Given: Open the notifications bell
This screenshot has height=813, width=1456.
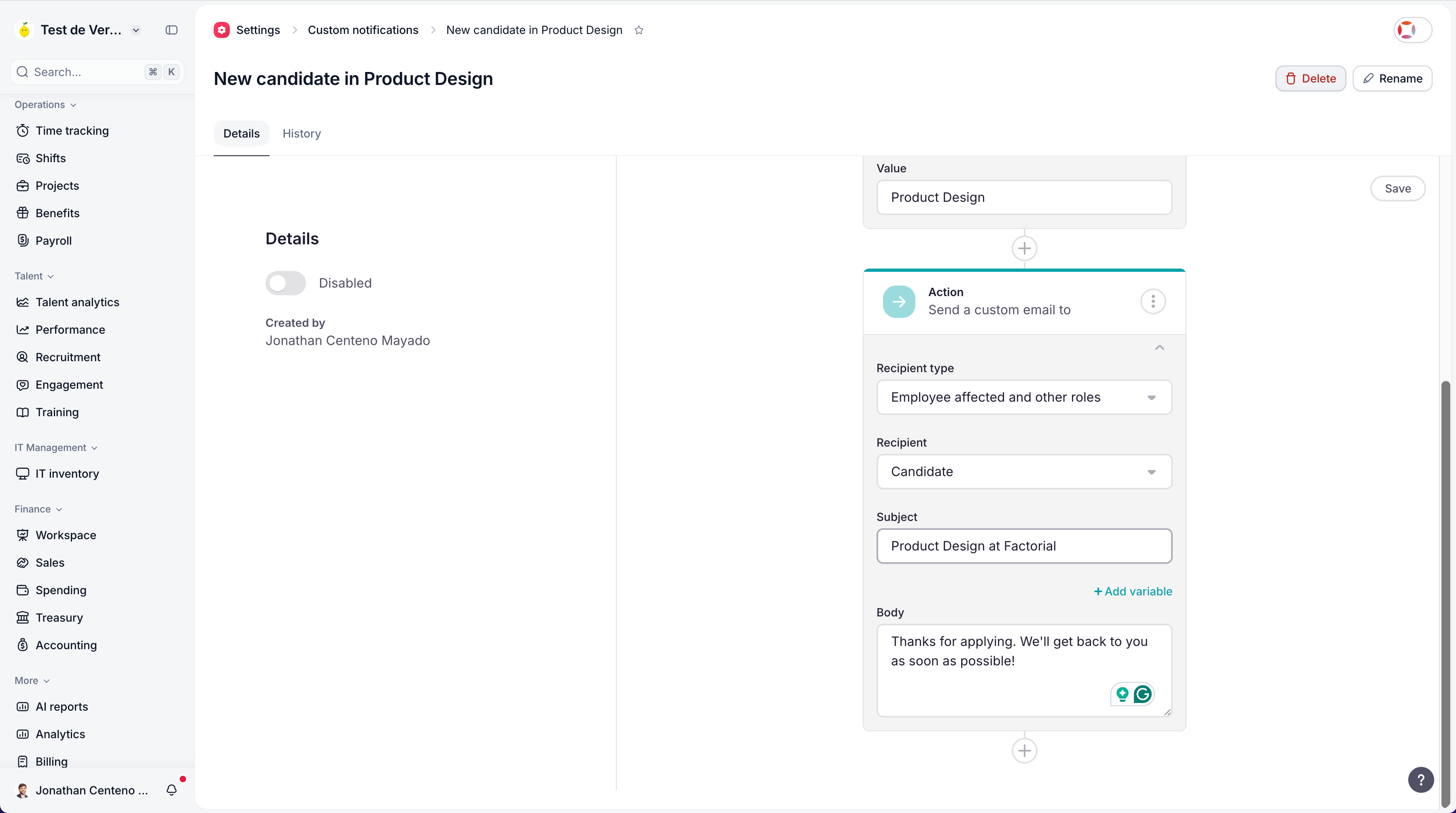Looking at the screenshot, I should pos(172,790).
